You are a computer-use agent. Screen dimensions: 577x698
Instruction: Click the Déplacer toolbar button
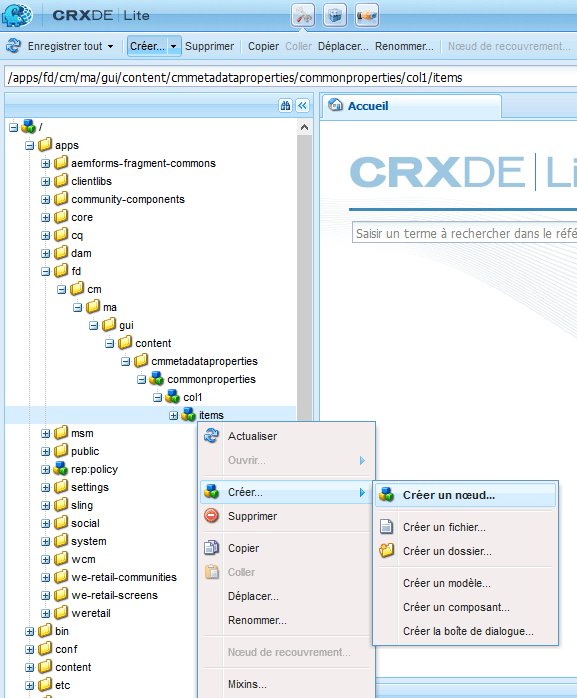(x=343, y=46)
